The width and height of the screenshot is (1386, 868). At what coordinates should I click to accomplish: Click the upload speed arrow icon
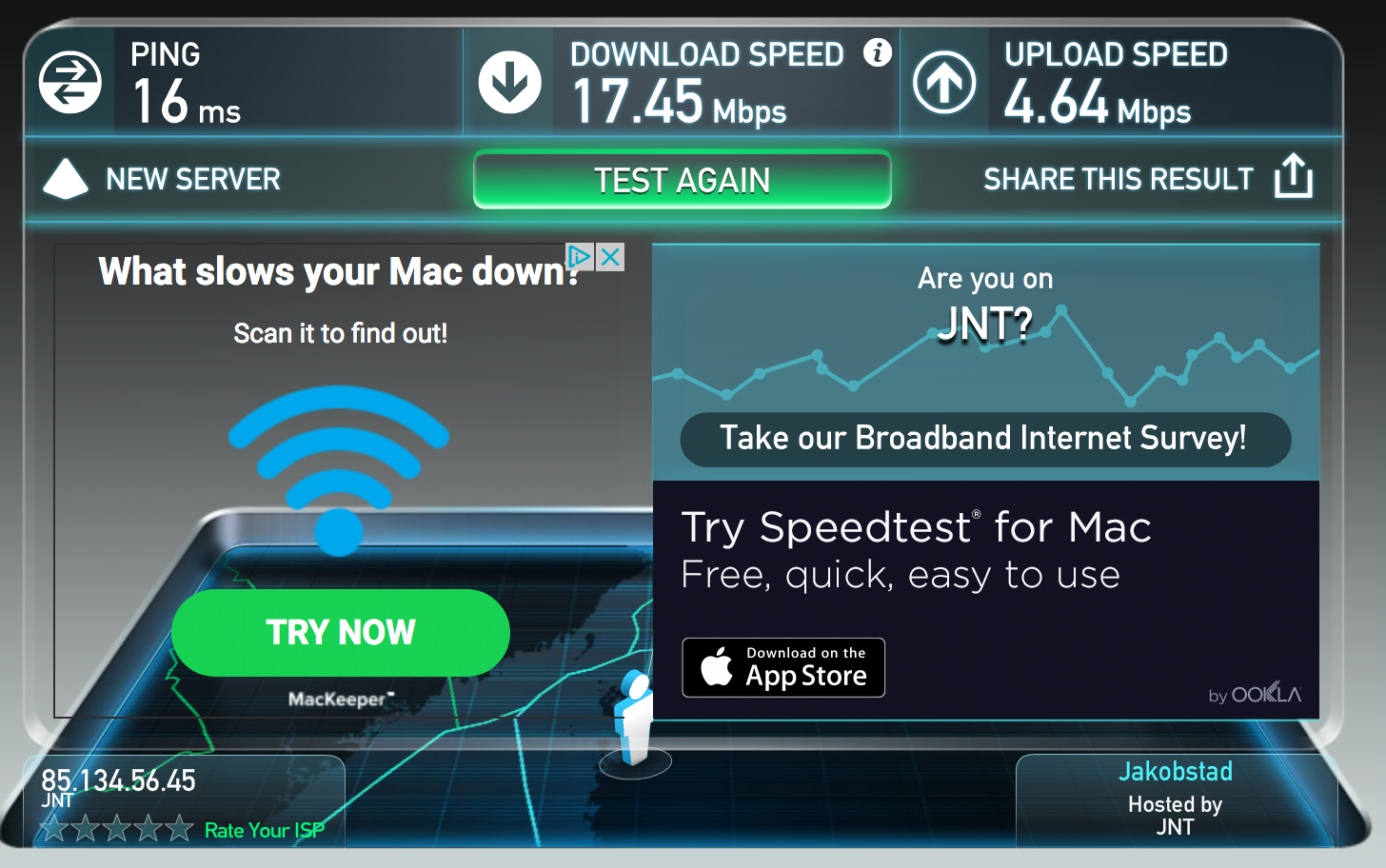(x=944, y=83)
